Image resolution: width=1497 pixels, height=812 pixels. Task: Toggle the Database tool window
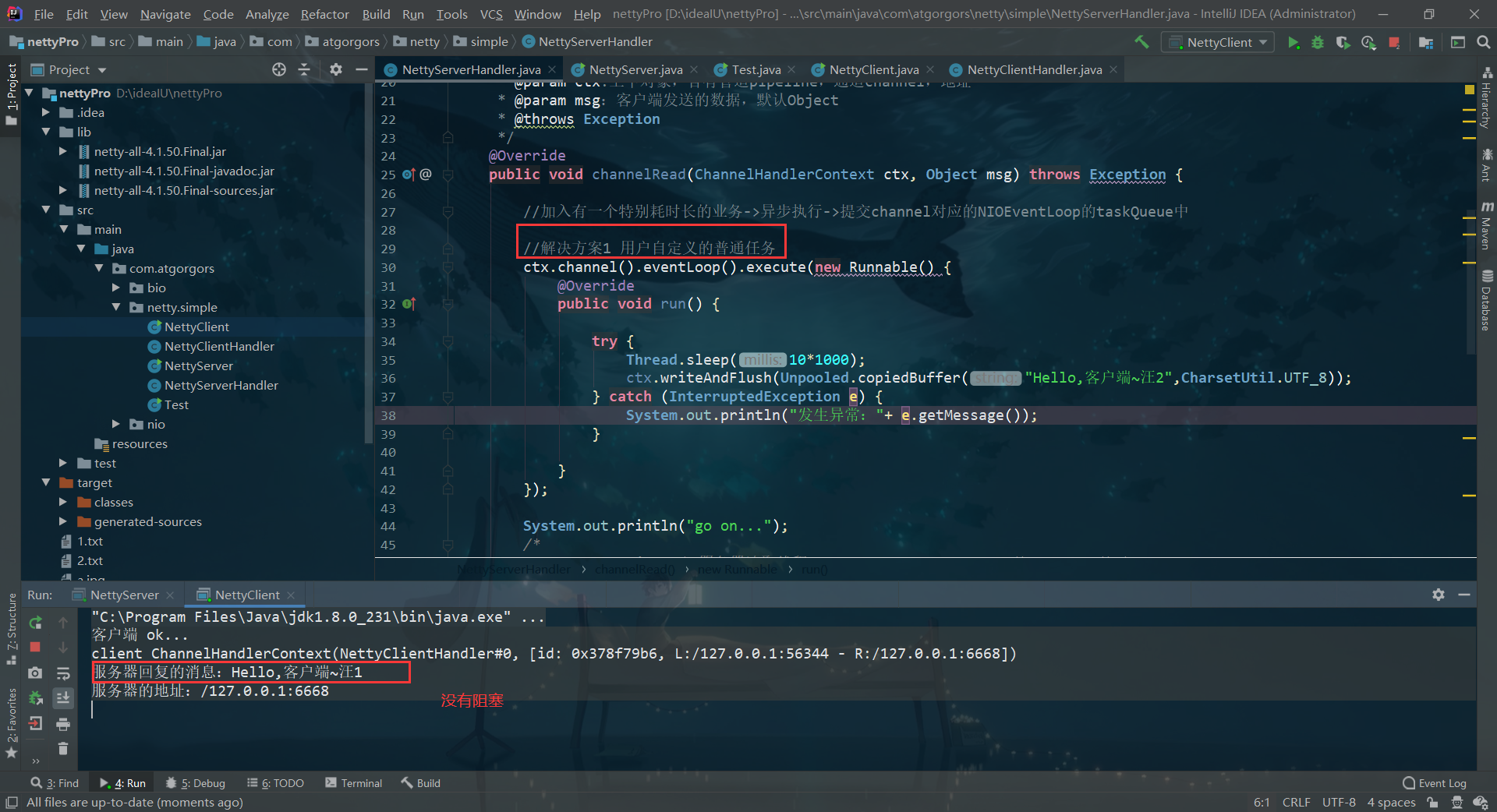tap(1487, 300)
